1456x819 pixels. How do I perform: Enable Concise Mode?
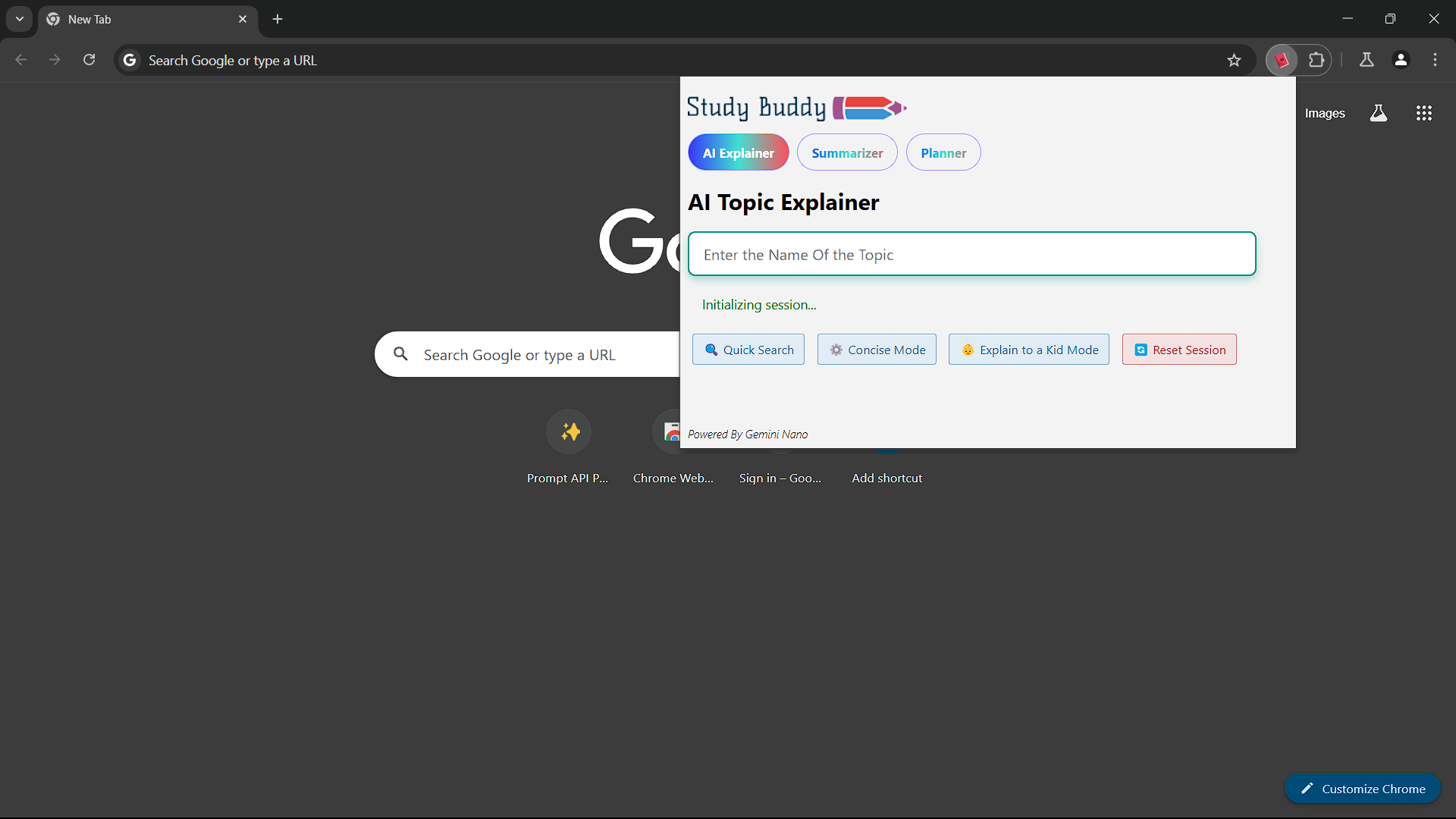click(877, 350)
